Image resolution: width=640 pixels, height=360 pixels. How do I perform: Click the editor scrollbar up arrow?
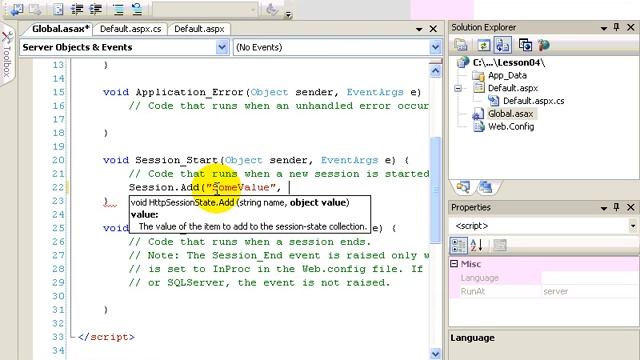[436, 71]
